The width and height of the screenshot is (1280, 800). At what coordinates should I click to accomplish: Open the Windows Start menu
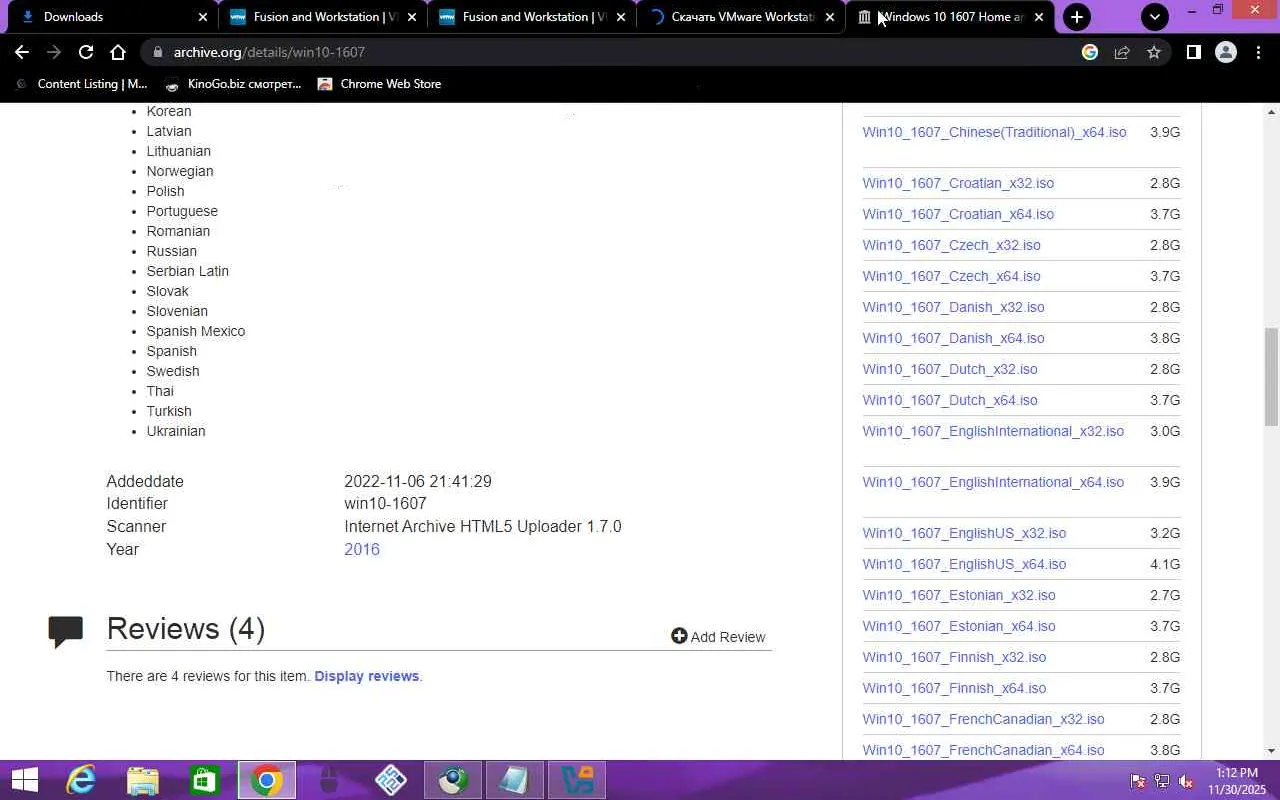24,780
